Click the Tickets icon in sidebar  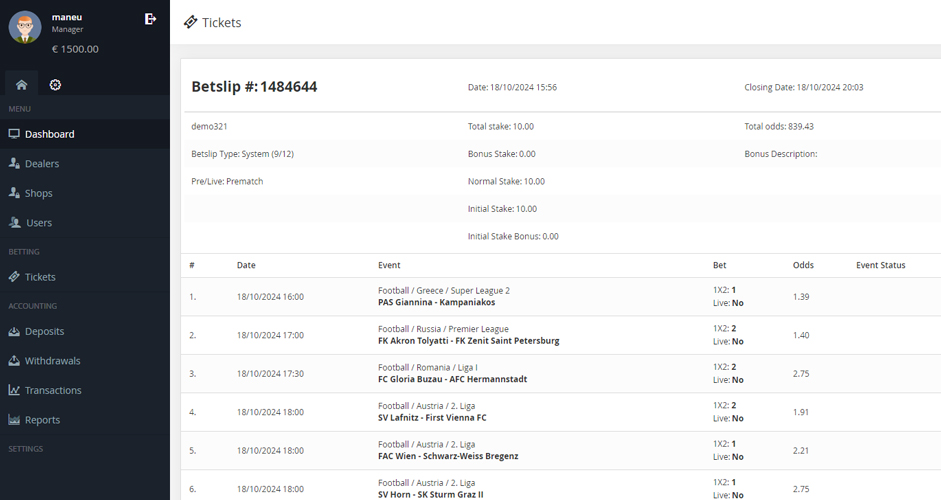(14, 277)
